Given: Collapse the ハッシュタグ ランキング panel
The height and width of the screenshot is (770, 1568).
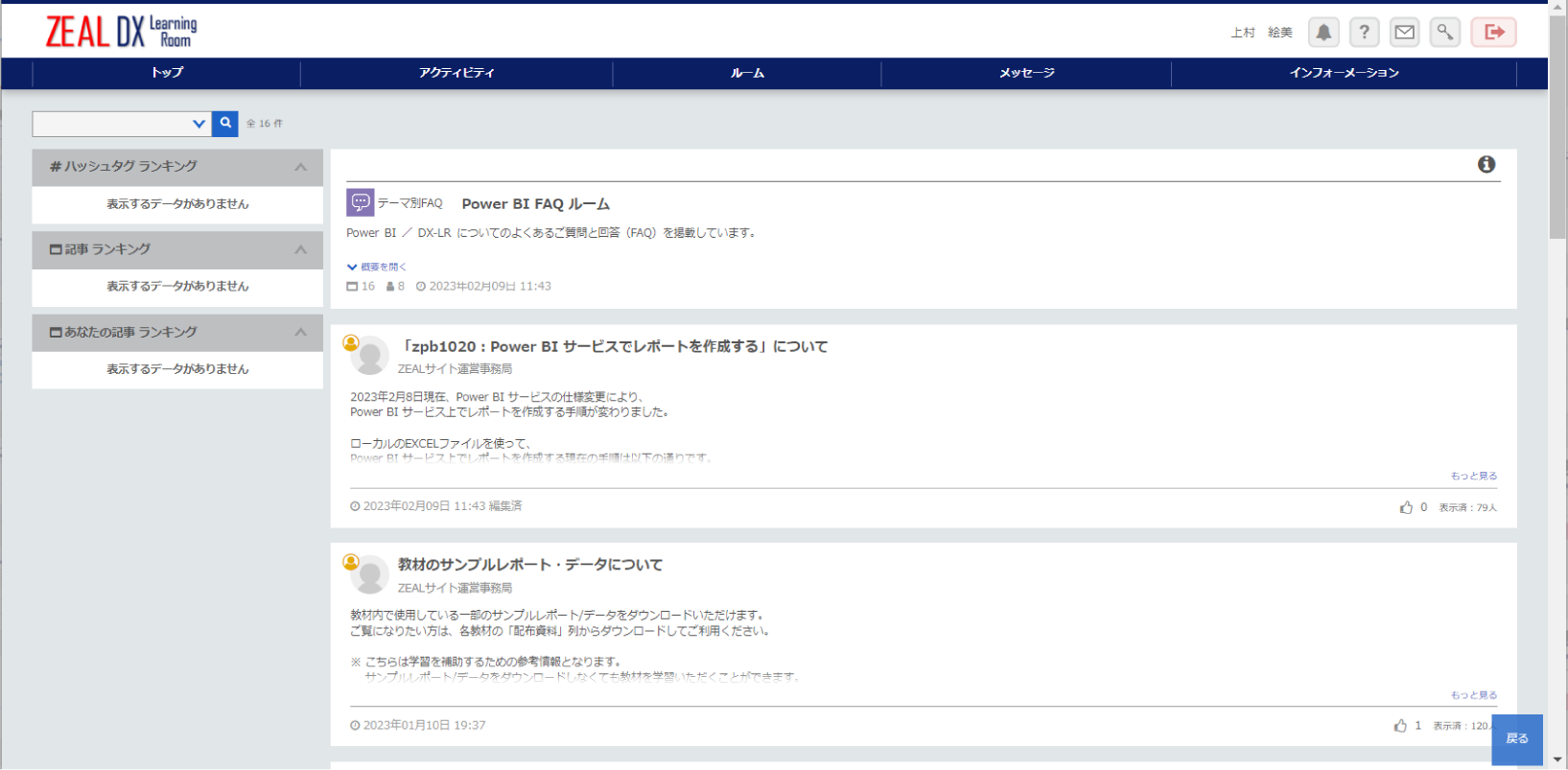Looking at the screenshot, I should [x=300, y=167].
